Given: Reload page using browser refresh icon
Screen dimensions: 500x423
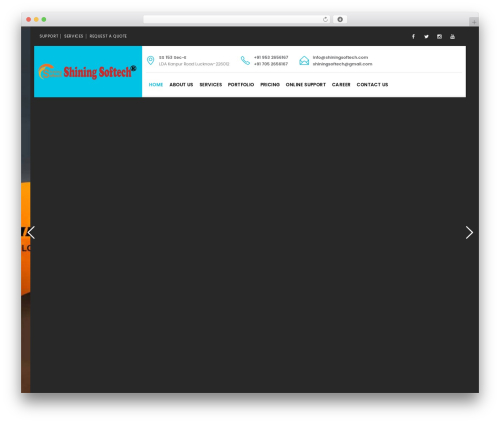Looking at the screenshot, I should coord(325,19).
